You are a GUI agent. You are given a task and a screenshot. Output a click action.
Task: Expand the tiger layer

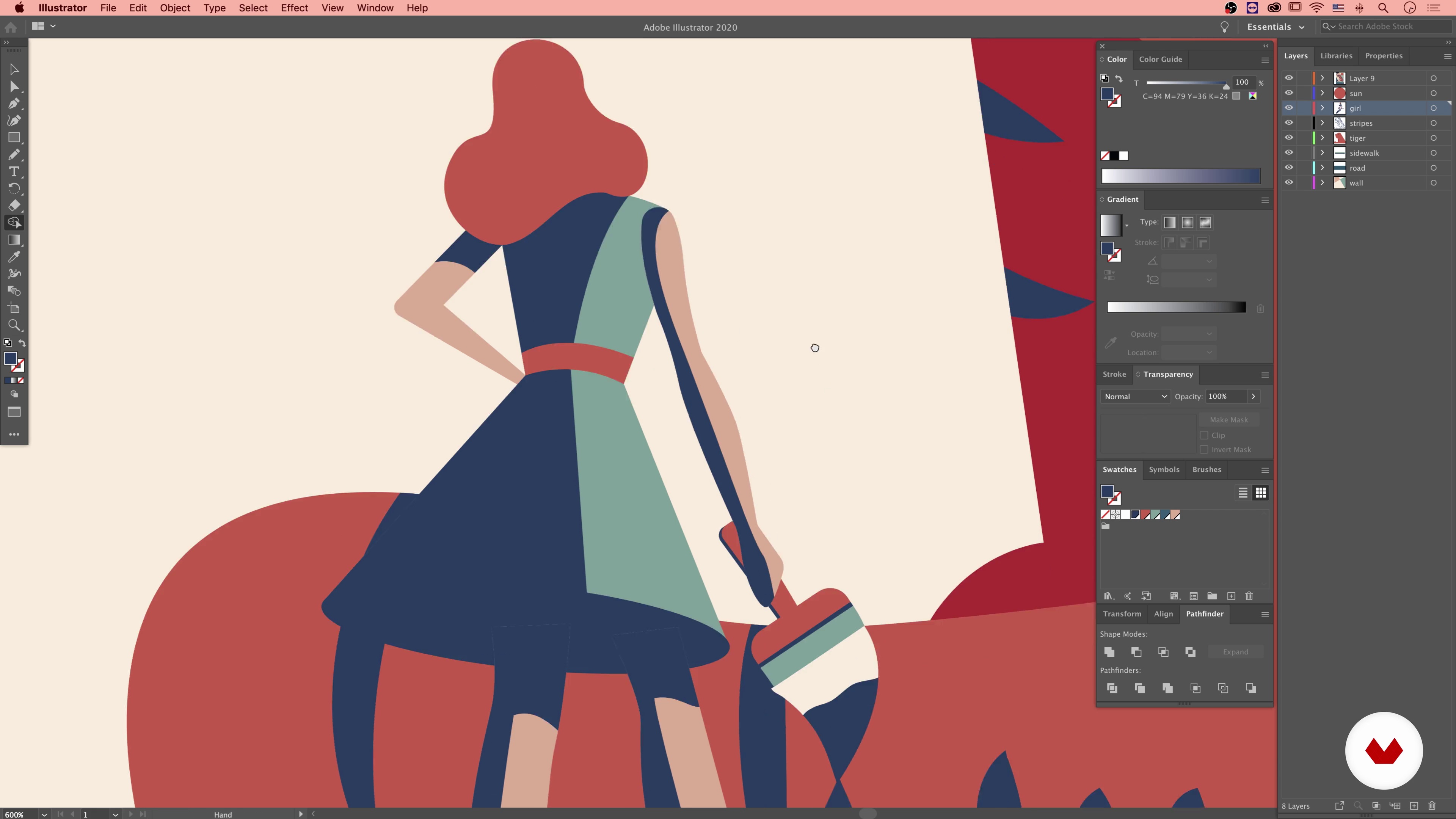click(1323, 138)
